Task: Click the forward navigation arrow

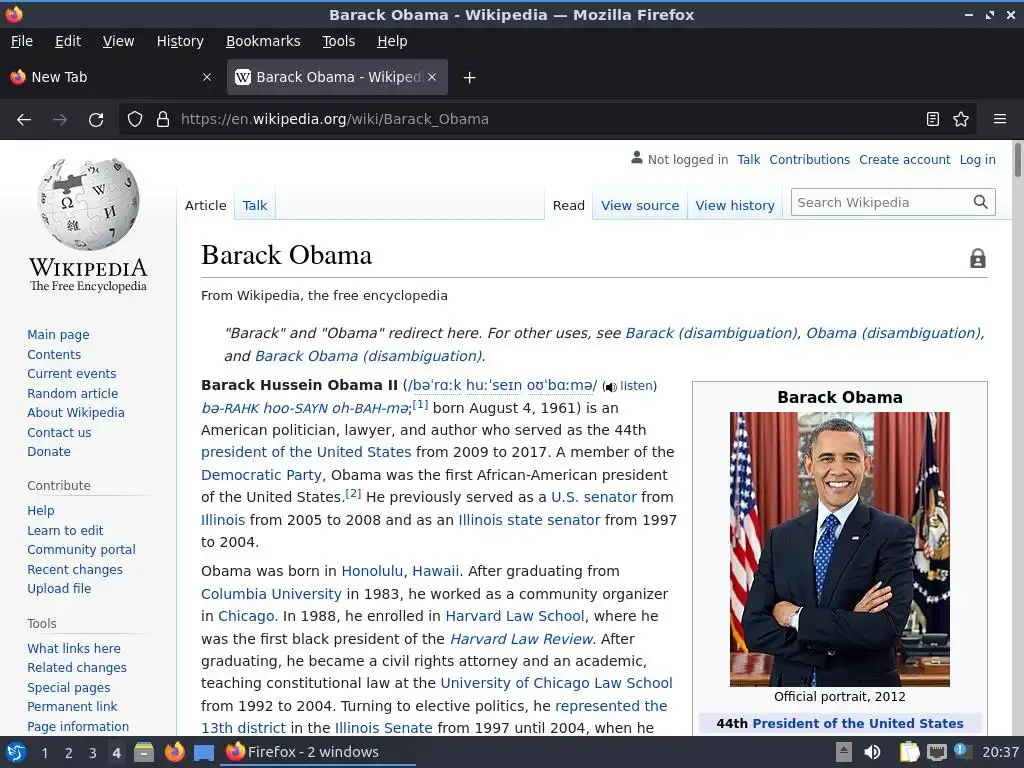Action: pyautogui.click(x=60, y=120)
